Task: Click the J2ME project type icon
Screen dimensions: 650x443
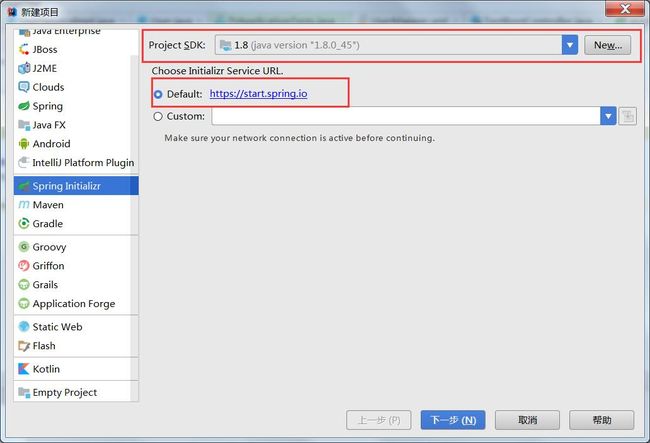Action: (24, 68)
